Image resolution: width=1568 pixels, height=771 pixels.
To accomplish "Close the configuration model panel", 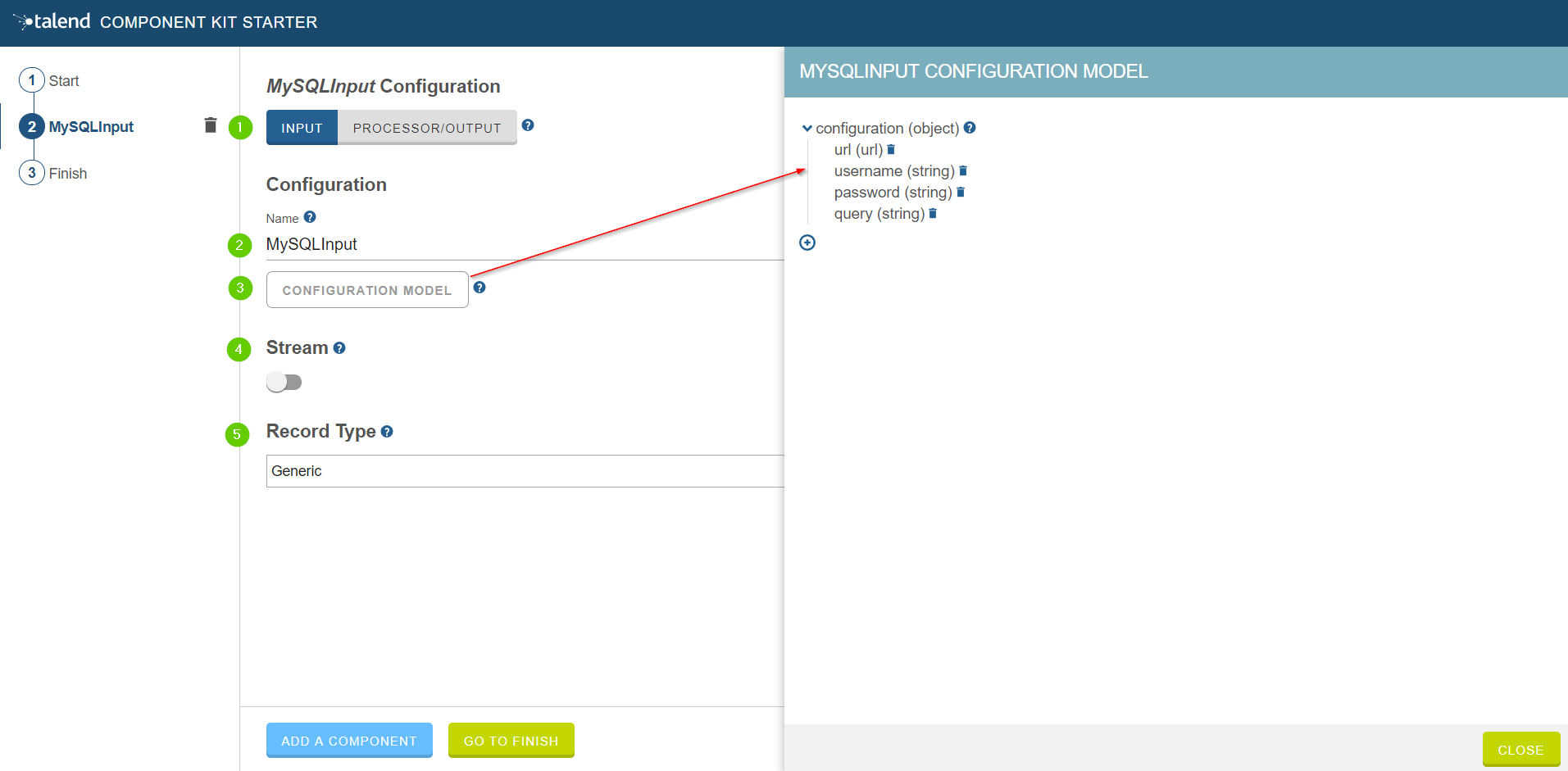I will (1520, 750).
